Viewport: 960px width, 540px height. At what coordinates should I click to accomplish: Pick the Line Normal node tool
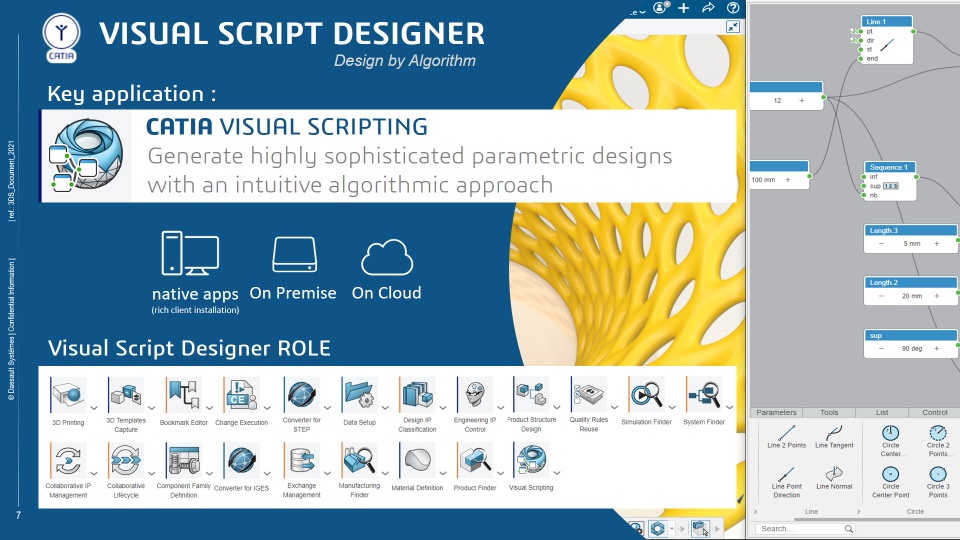tap(834, 478)
